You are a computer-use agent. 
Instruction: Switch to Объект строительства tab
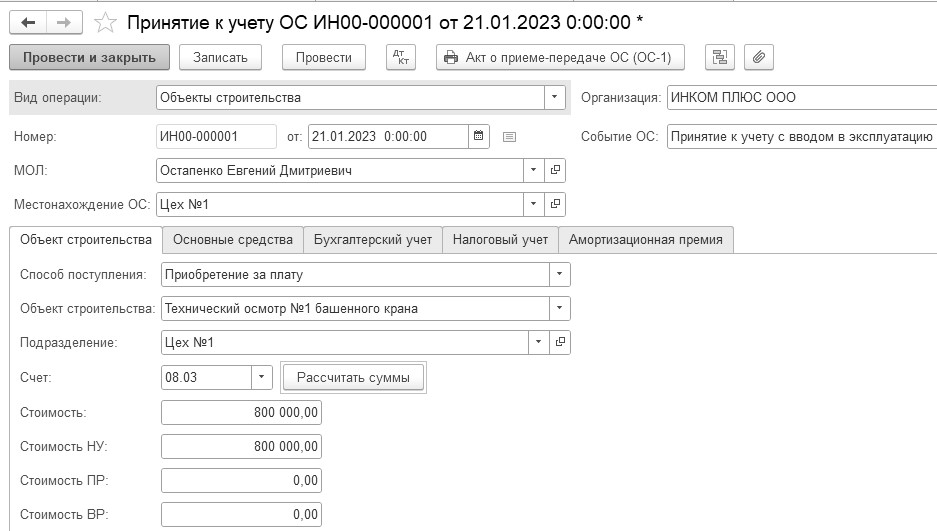[86, 240]
